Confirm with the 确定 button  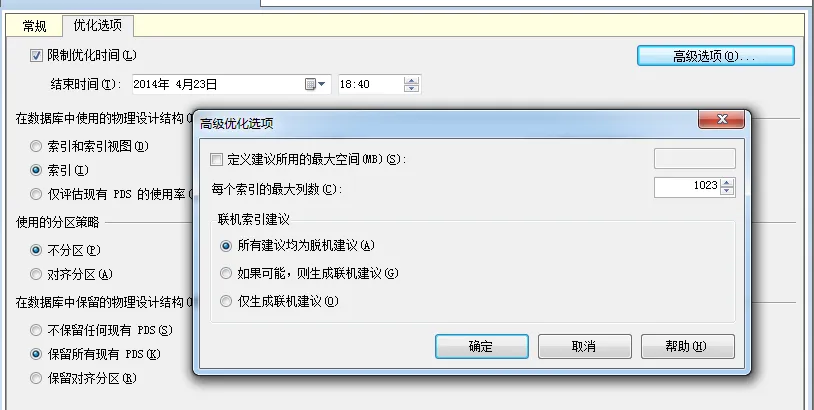[482, 346]
